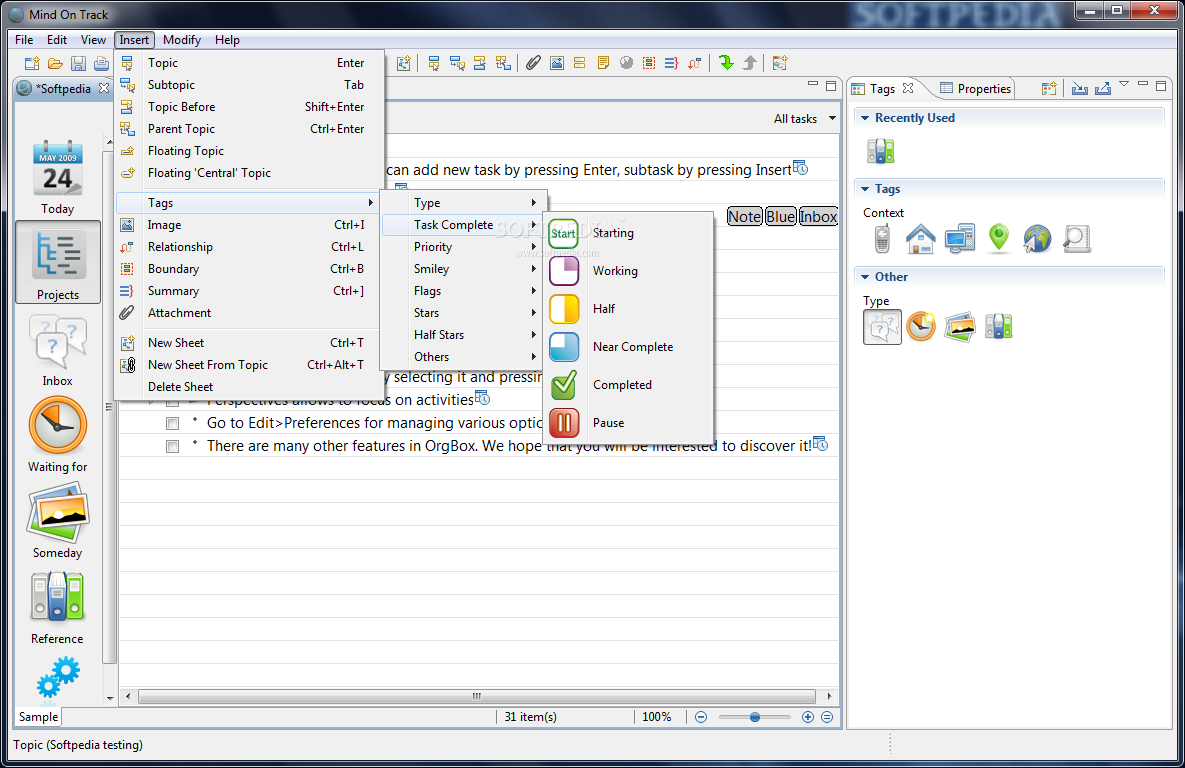Switch to the Properties tab
The width and height of the screenshot is (1185, 768).
[975, 88]
